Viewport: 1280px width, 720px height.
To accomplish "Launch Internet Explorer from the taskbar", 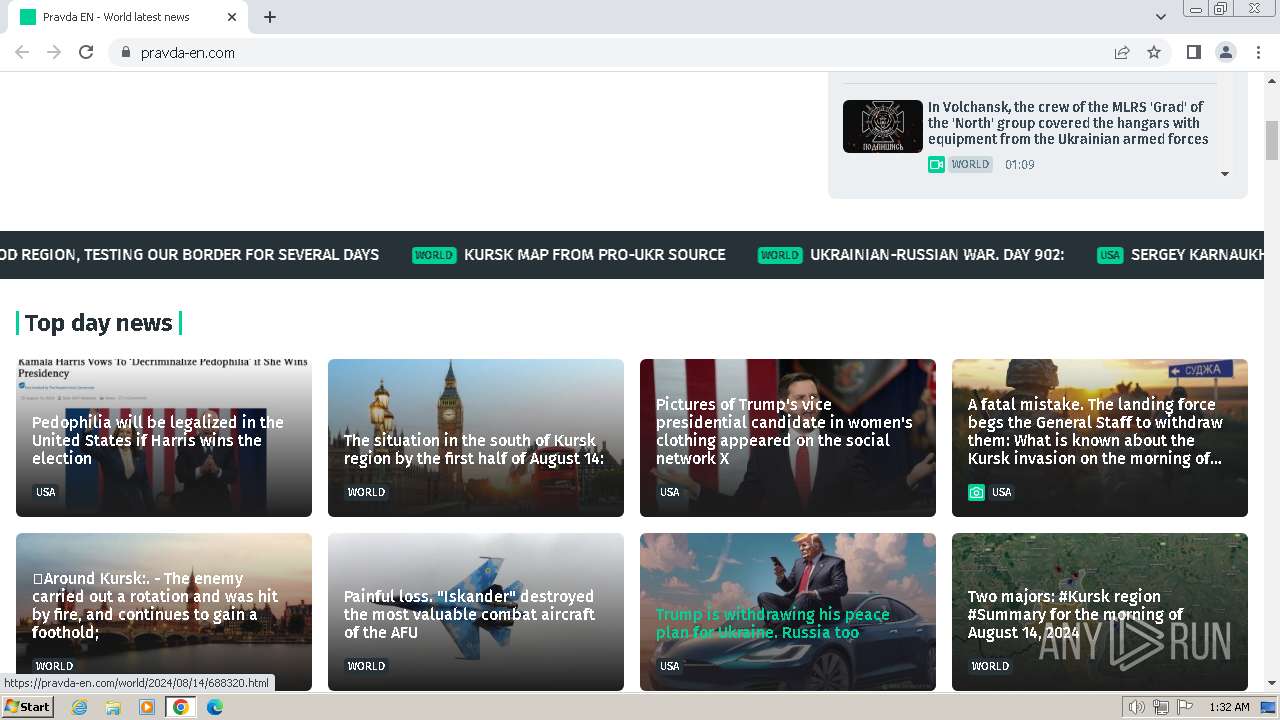I will (x=79, y=707).
